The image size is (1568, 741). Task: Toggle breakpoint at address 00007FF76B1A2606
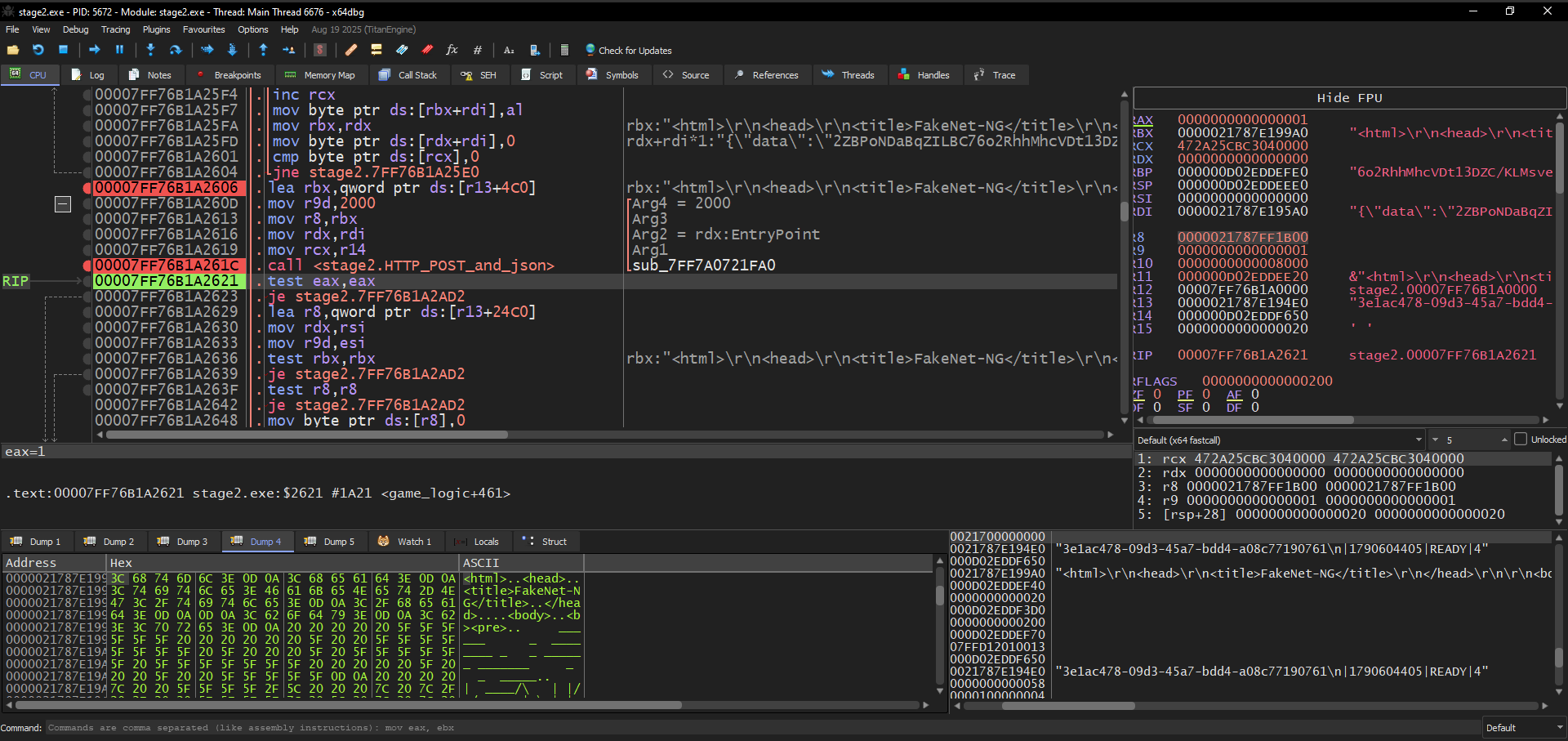coord(88,188)
